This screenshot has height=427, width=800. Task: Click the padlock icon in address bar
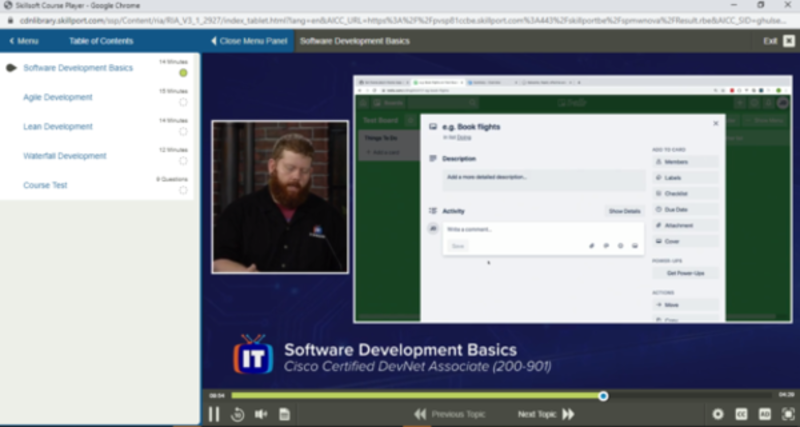pyautogui.click(x=10, y=20)
